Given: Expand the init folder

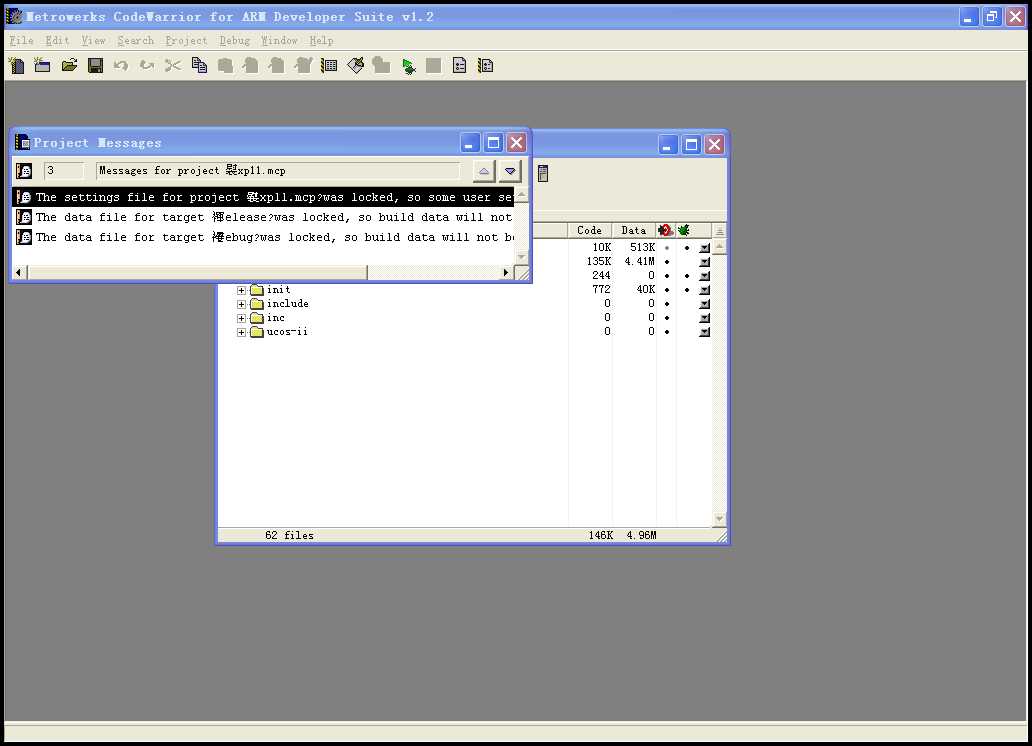Looking at the screenshot, I should click(x=242, y=290).
